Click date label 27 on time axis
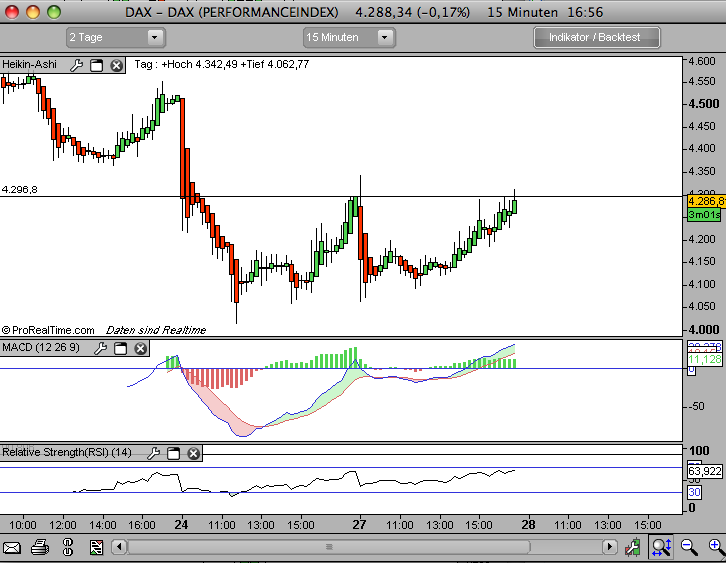Screen dimensions: 726x563 click(x=359, y=525)
